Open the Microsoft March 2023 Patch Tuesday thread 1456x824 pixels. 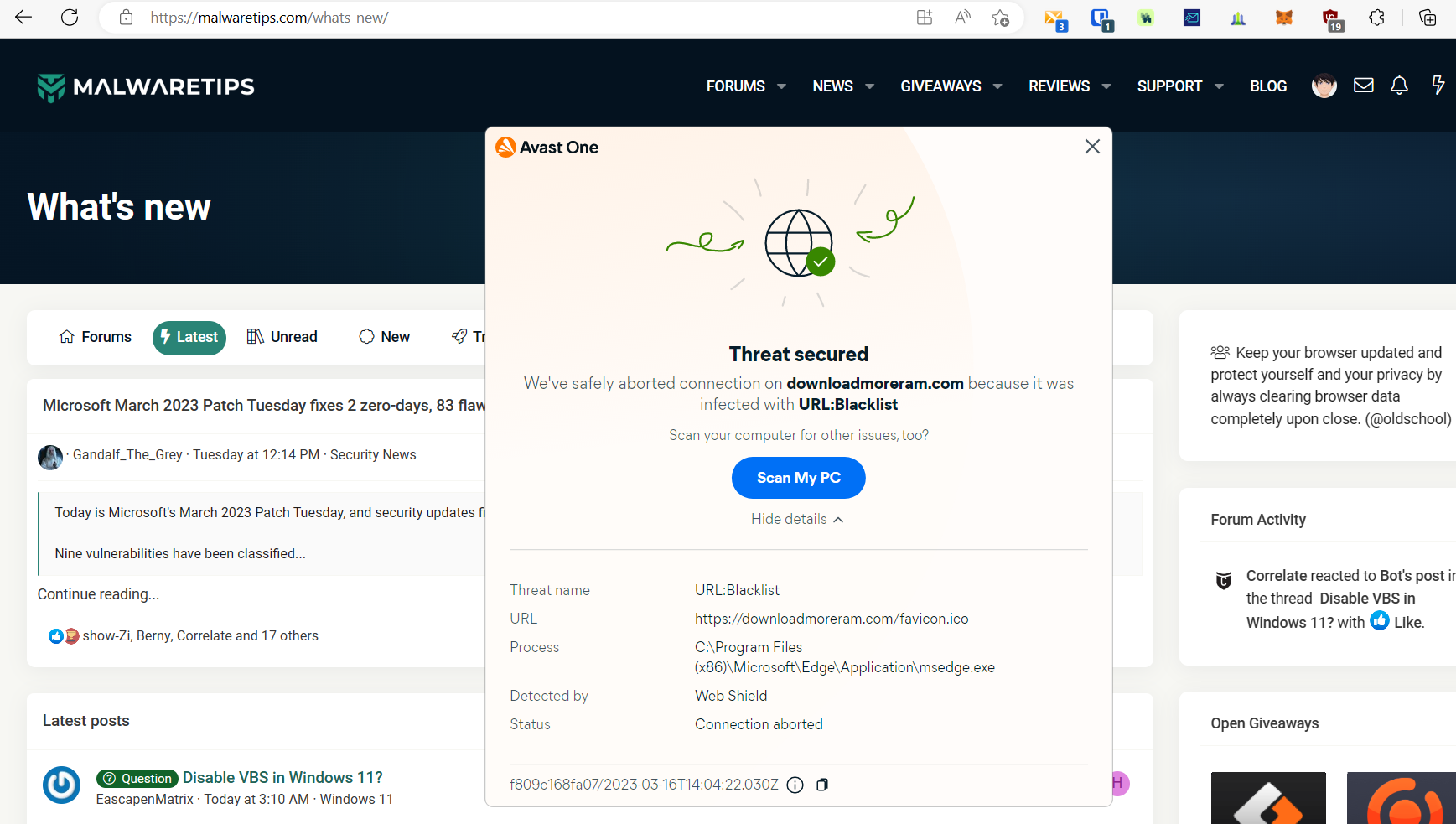(x=264, y=406)
